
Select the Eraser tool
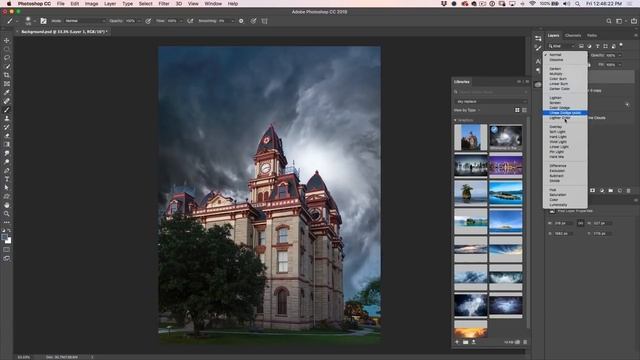tap(7, 136)
